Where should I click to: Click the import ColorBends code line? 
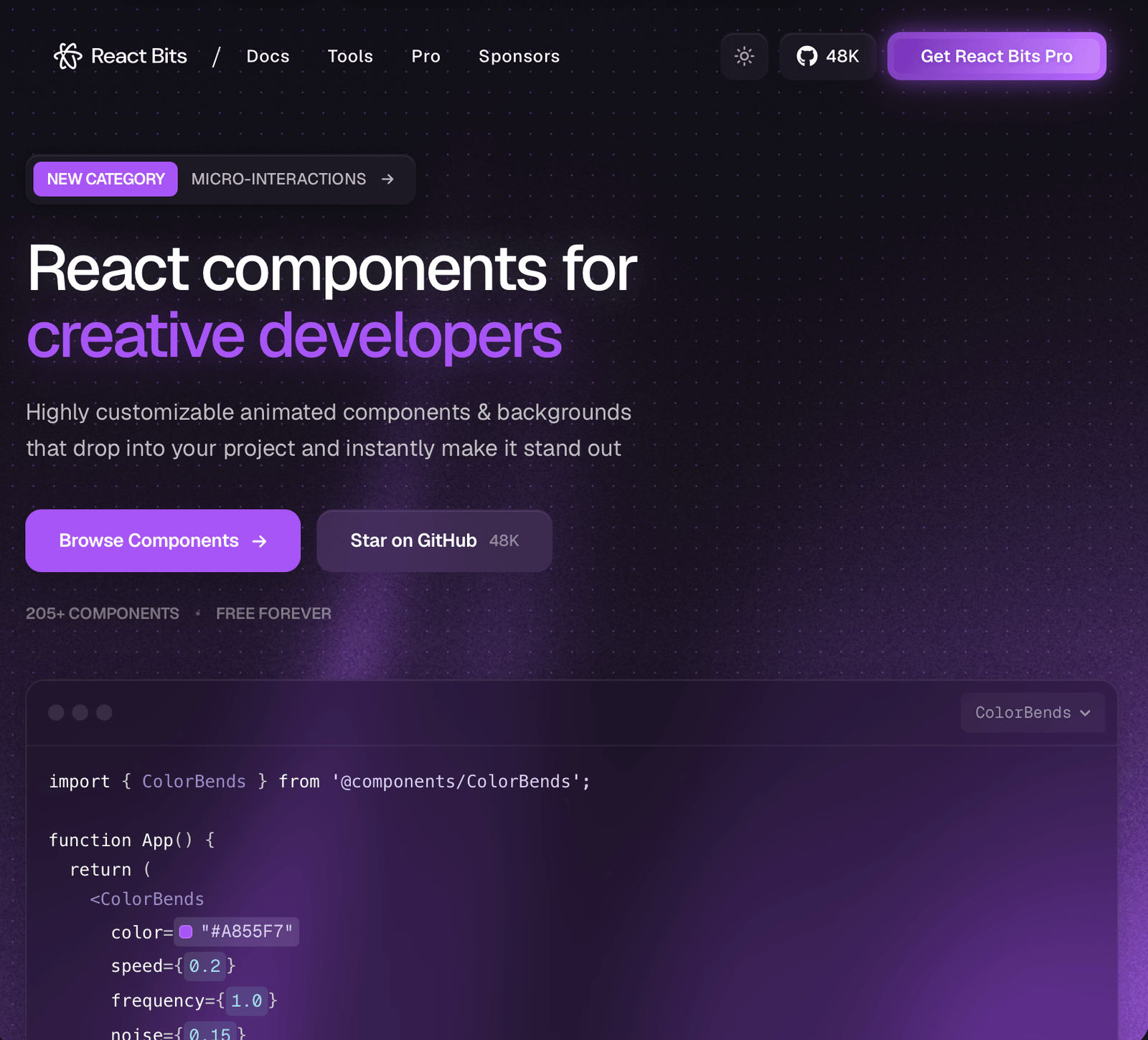point(320,782)
